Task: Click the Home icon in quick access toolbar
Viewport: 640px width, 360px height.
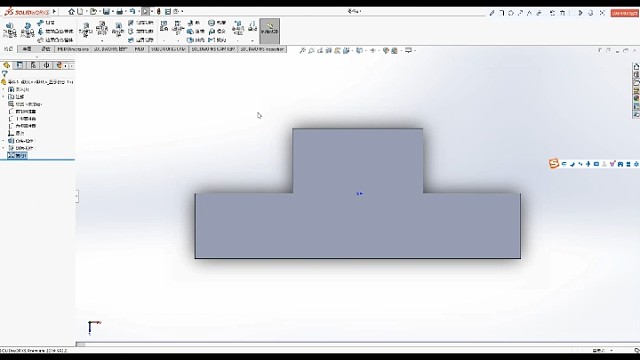Action: point(71,12)
